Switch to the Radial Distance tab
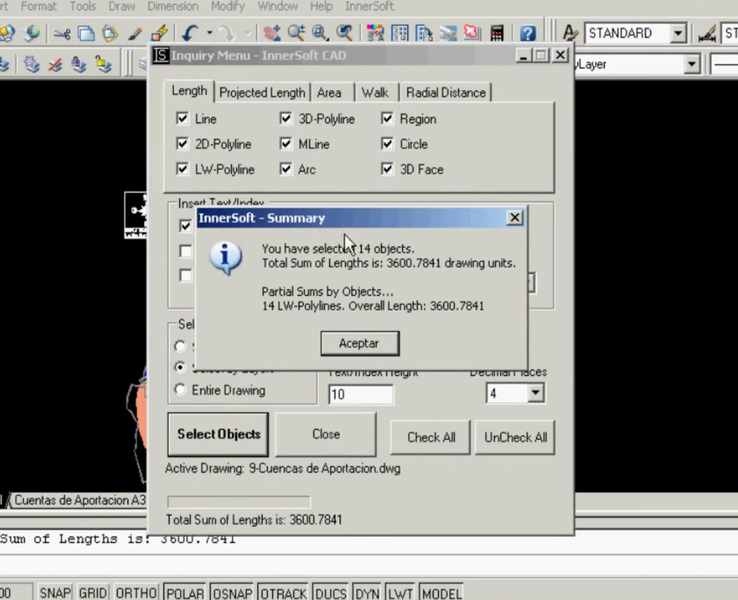The width and height of the screenshot is (738, 600). pyautogui.click(x=446, y=92)
